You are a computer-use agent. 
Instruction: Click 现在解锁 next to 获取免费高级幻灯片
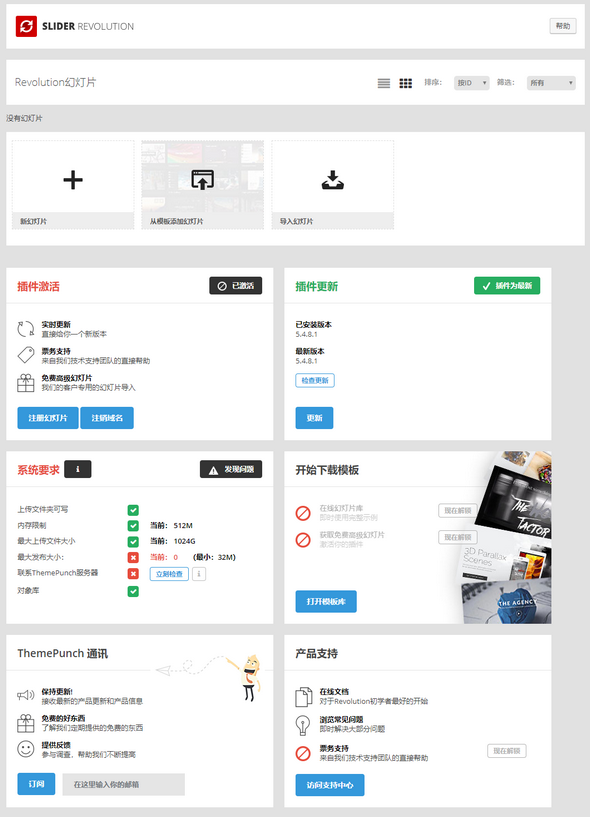[458, 537]
